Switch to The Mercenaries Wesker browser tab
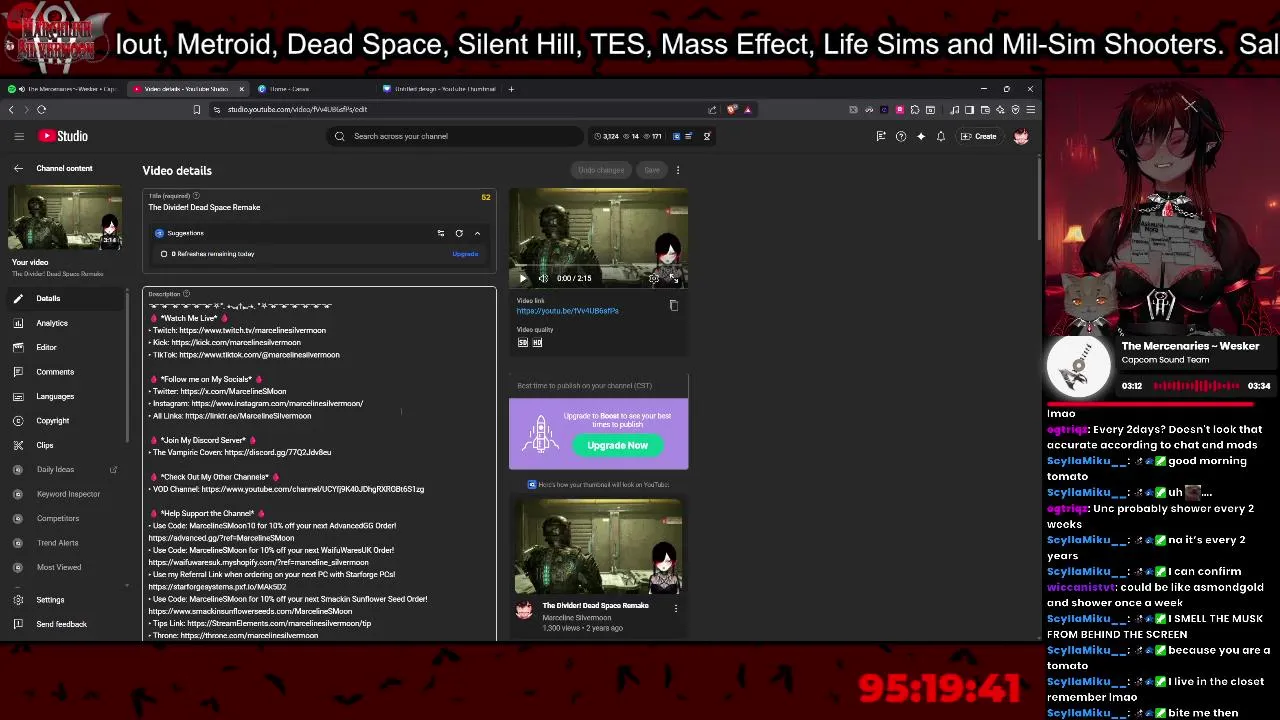The width and height of the screenshot is (1280, 720). pos(62,89)
